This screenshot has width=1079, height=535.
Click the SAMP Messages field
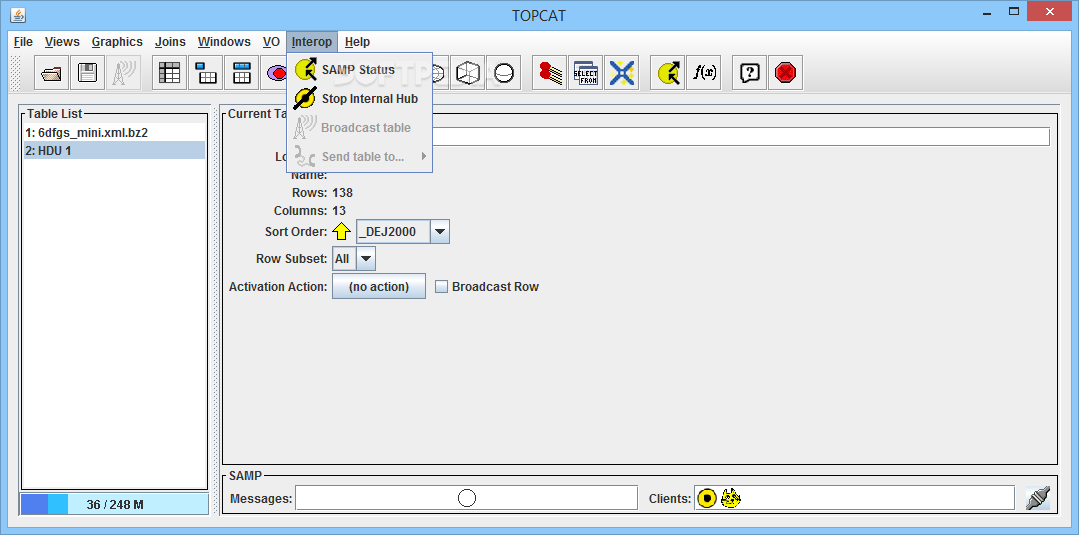[x=467, y=498]
